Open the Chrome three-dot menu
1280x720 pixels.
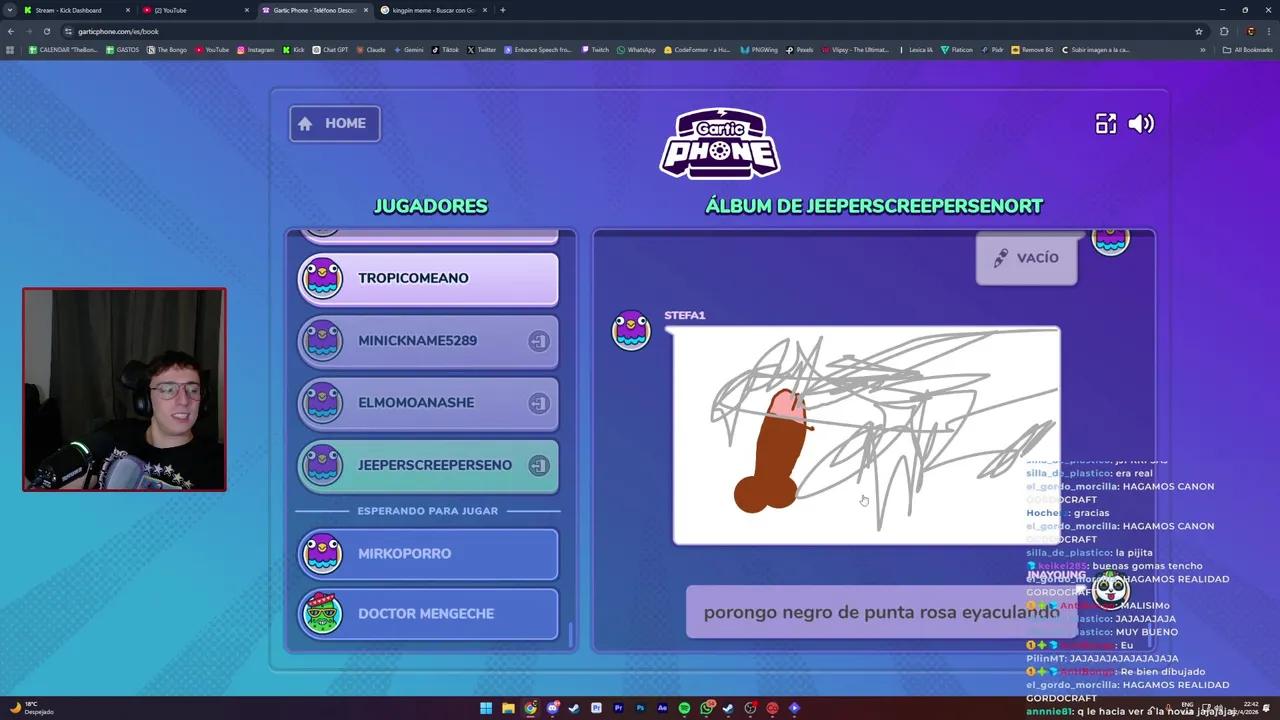coord(1268,31)
